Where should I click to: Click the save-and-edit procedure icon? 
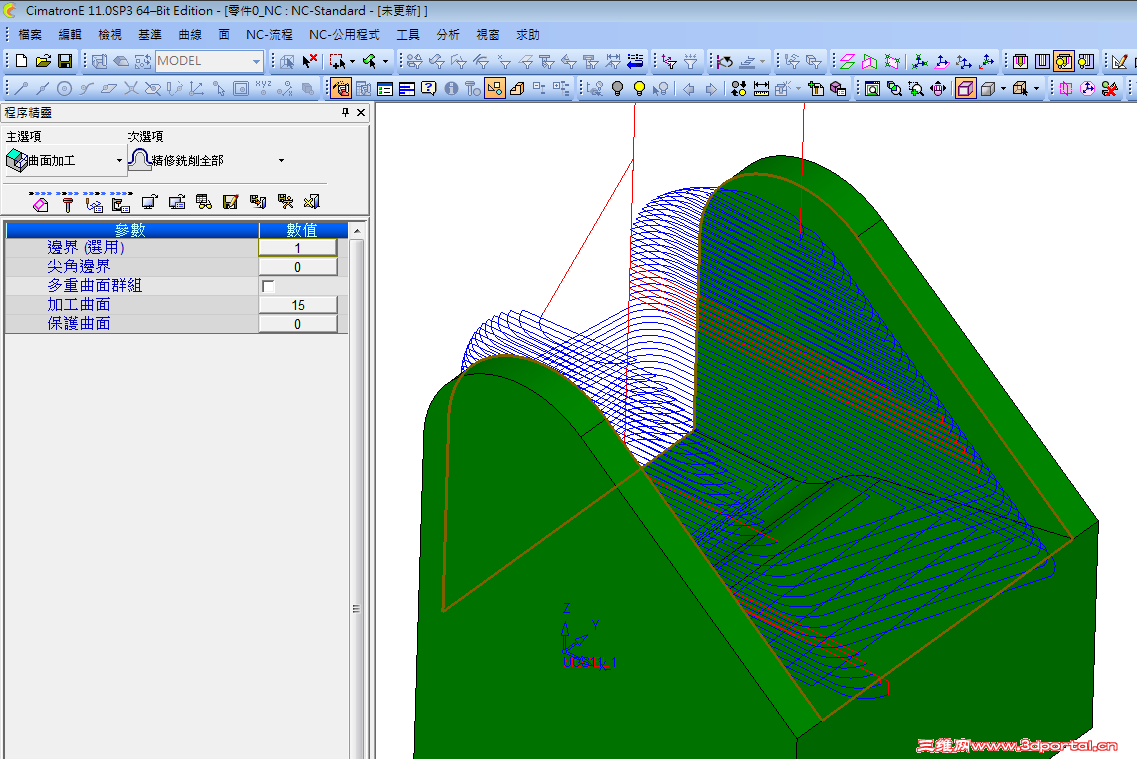[x=231, y=203]
